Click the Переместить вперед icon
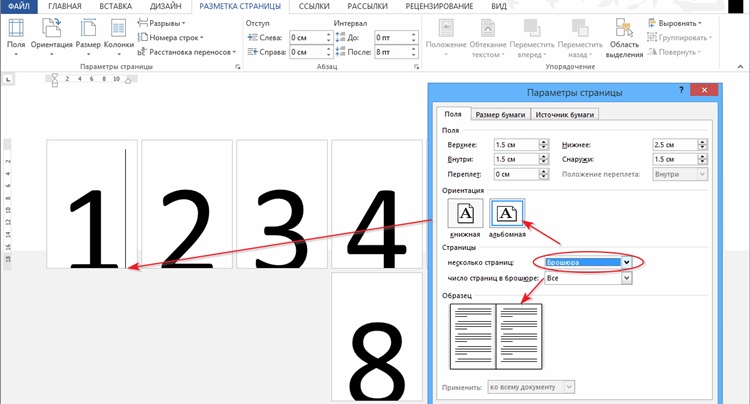The height and width of the screenshot is (404, 750). tap(531, 38)
